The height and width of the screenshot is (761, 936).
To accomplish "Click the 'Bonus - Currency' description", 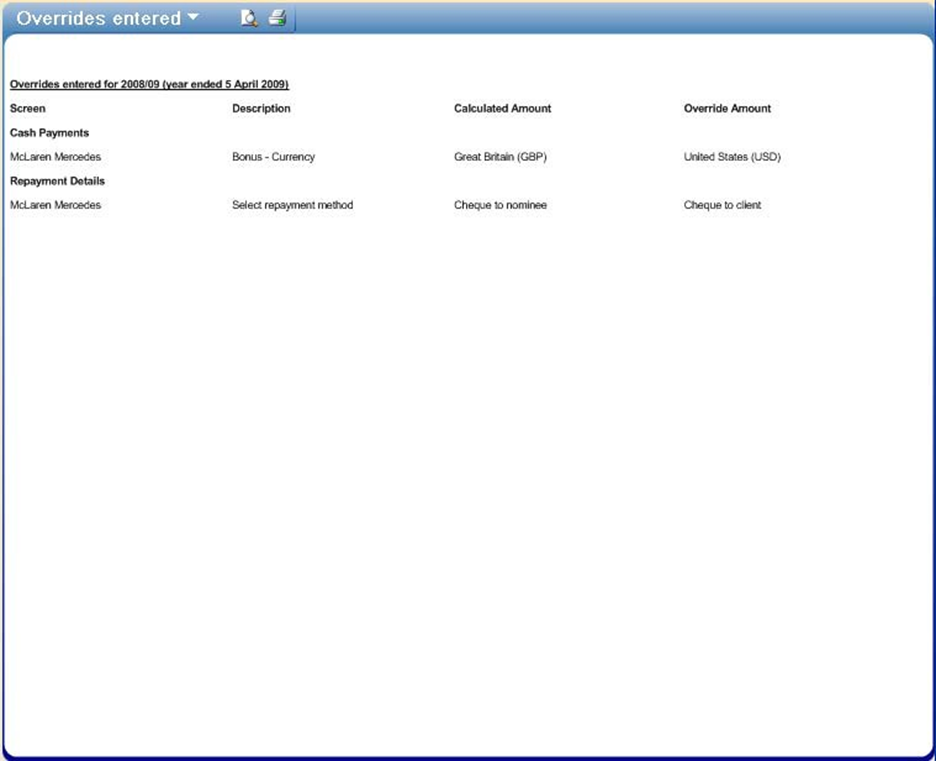I will [x=273, y=157].
